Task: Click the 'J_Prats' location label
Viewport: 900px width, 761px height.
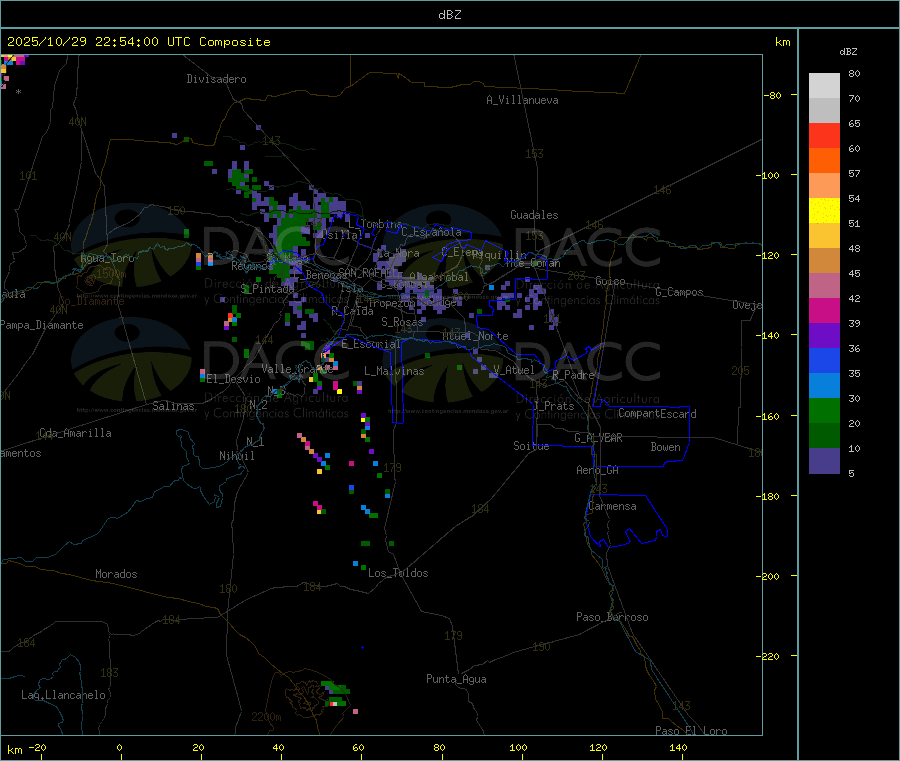Action: pos(554,406)
